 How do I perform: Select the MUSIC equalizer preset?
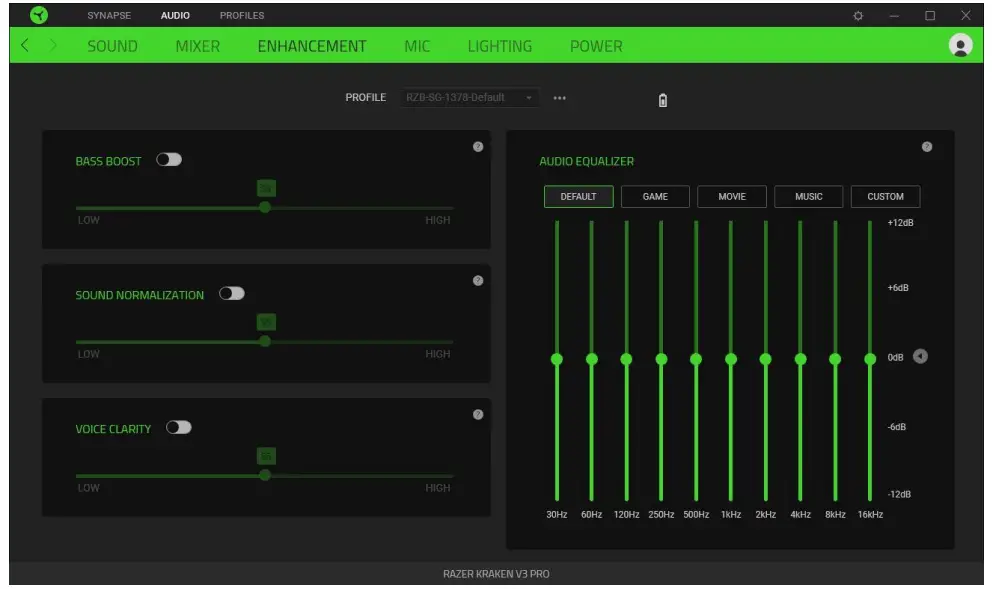coord(807,196)
